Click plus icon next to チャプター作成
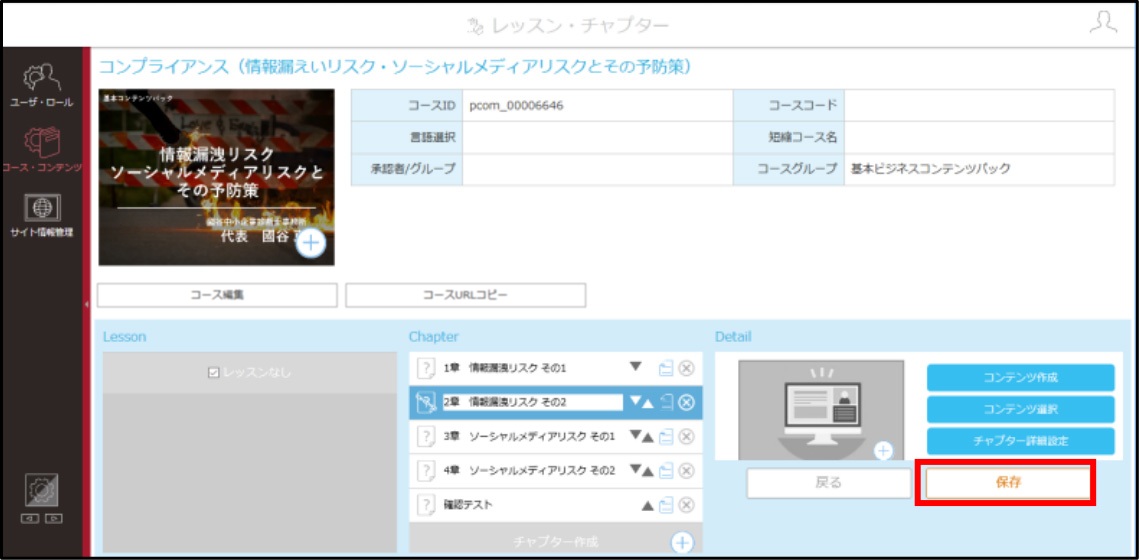This screenshot has height=560, width=1139. tap(682, 542)
